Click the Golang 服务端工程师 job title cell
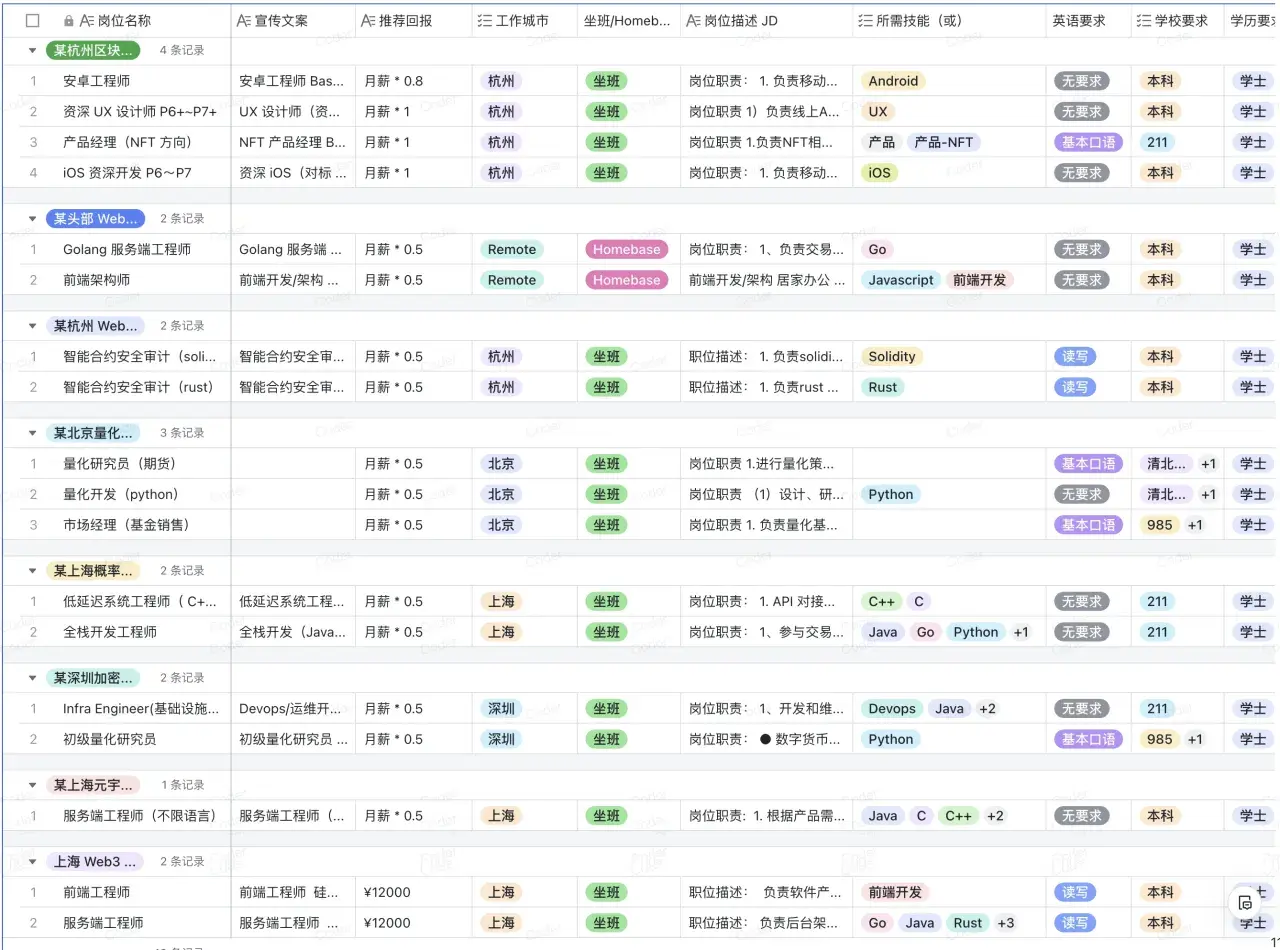The height and width of the screenshot is (950, 1280). (127, 249)
